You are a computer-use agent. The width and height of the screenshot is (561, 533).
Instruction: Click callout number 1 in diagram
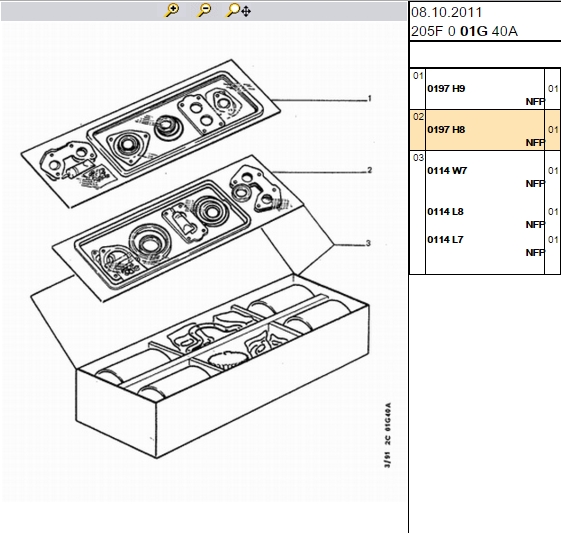pyautogui.click(x=370, y=98)
